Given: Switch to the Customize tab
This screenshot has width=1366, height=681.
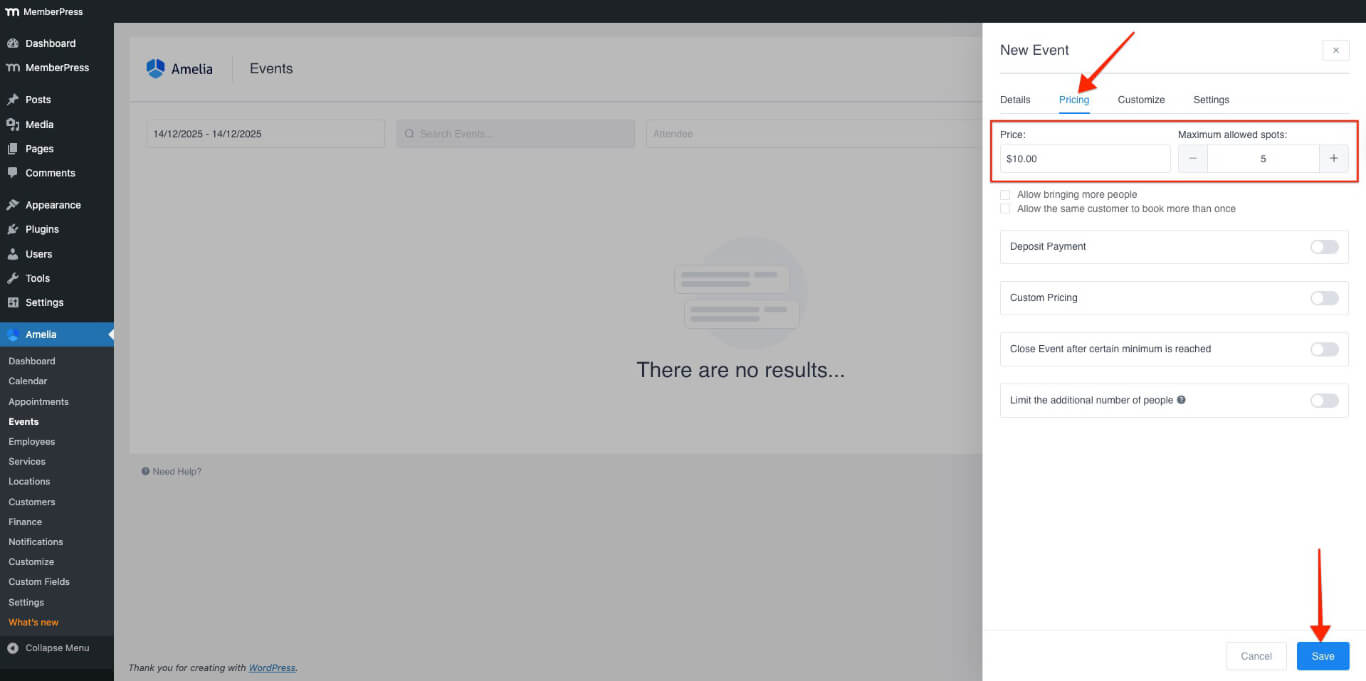Looking at the screenshot, I should coord(1141,100).
